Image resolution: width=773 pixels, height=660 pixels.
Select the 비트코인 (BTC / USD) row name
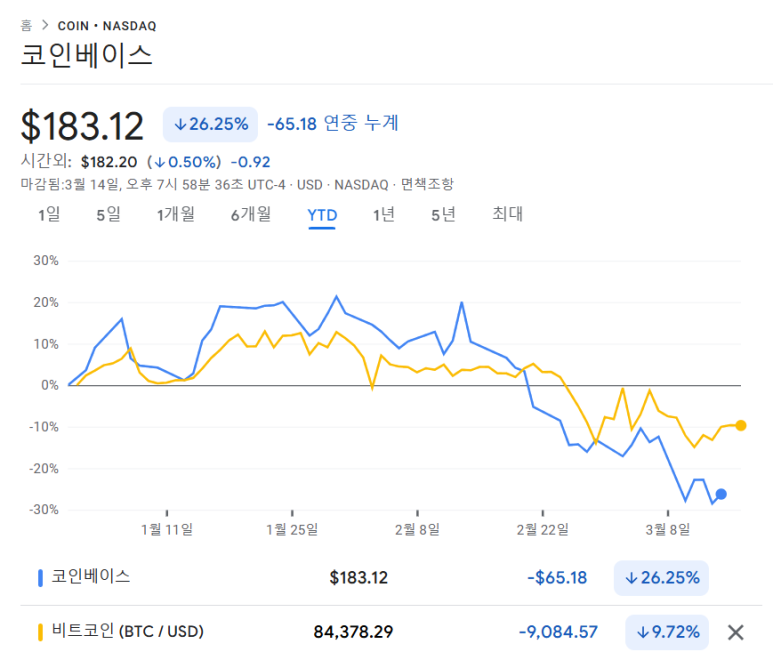pos(128,631)
